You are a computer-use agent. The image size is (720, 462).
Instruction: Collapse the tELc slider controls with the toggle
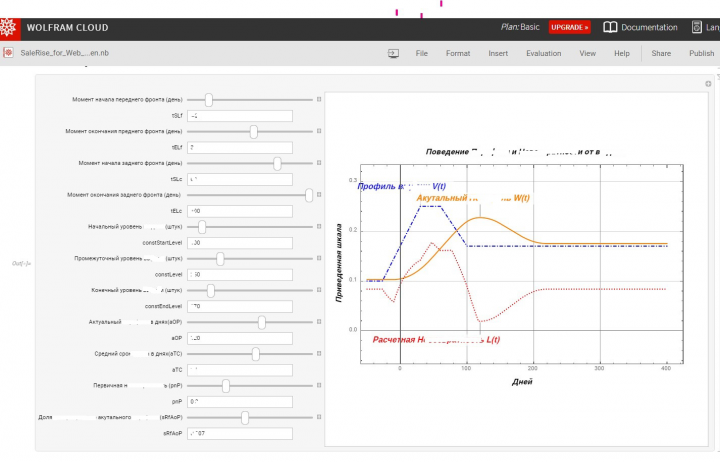[319, 195]
